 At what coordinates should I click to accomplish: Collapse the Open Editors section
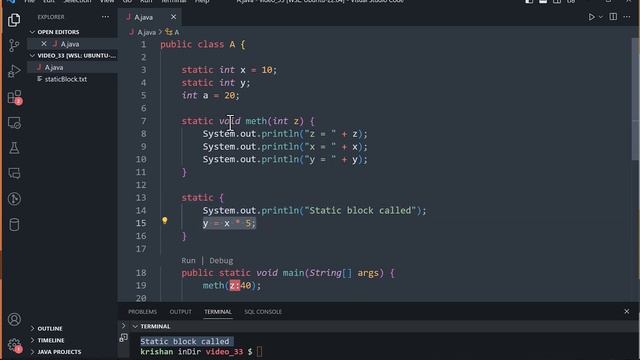click(x=32, y=32)
